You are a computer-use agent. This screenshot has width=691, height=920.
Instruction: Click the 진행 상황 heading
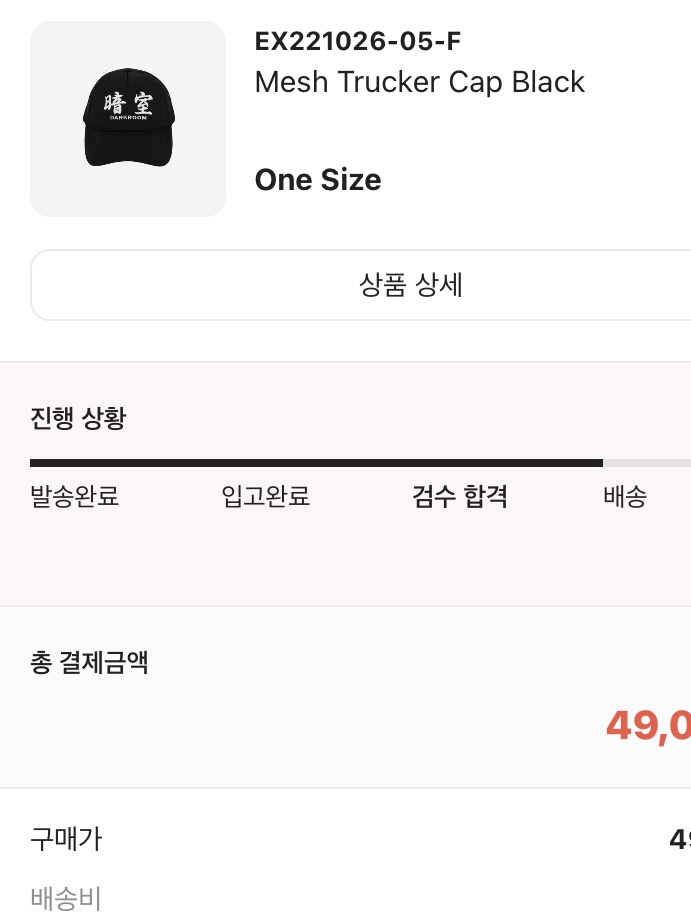pos(78,418)
